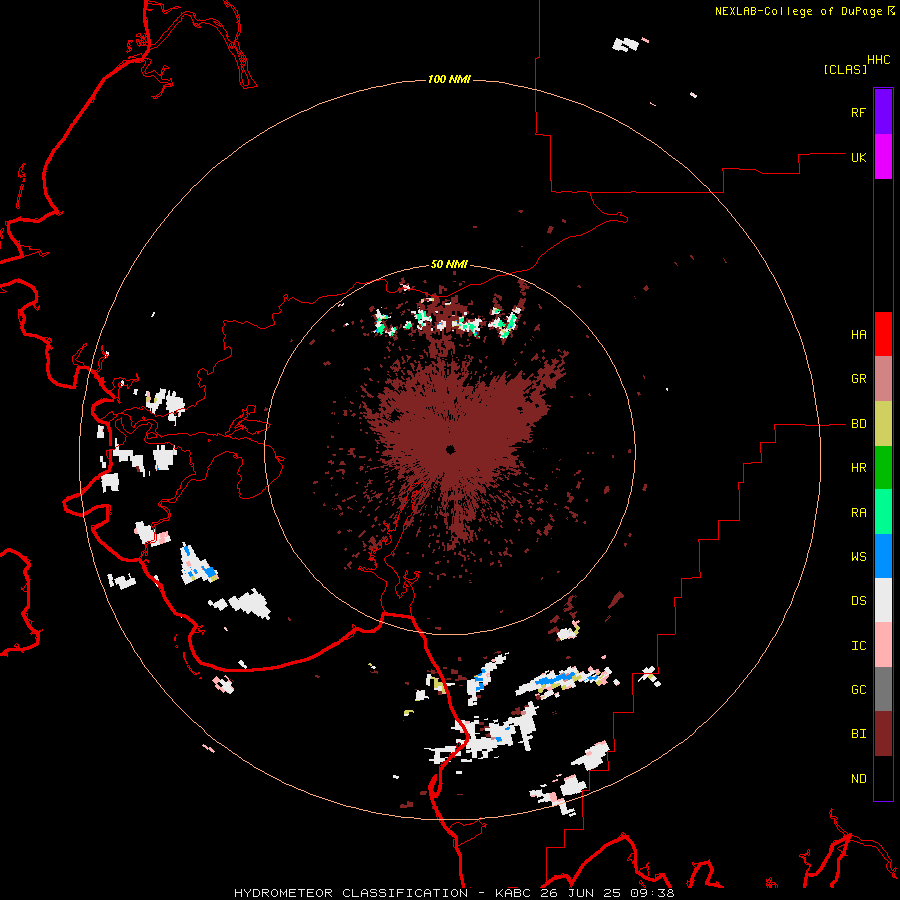
Task: Click the GR legend label
Action: (x=858, y=379)
